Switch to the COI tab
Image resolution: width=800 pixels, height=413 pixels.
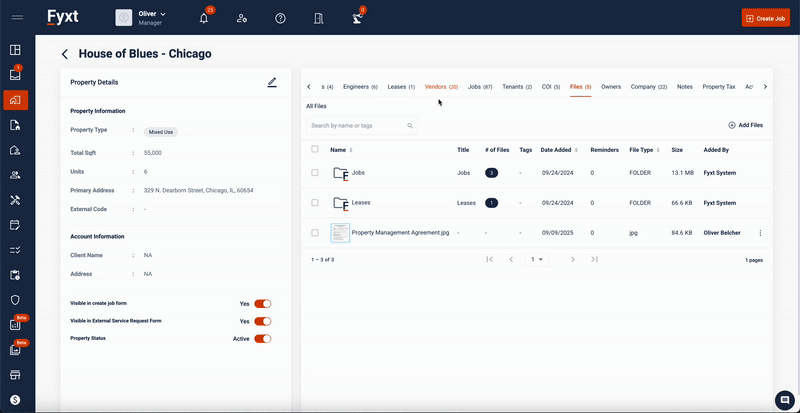[x=551, y=87]
